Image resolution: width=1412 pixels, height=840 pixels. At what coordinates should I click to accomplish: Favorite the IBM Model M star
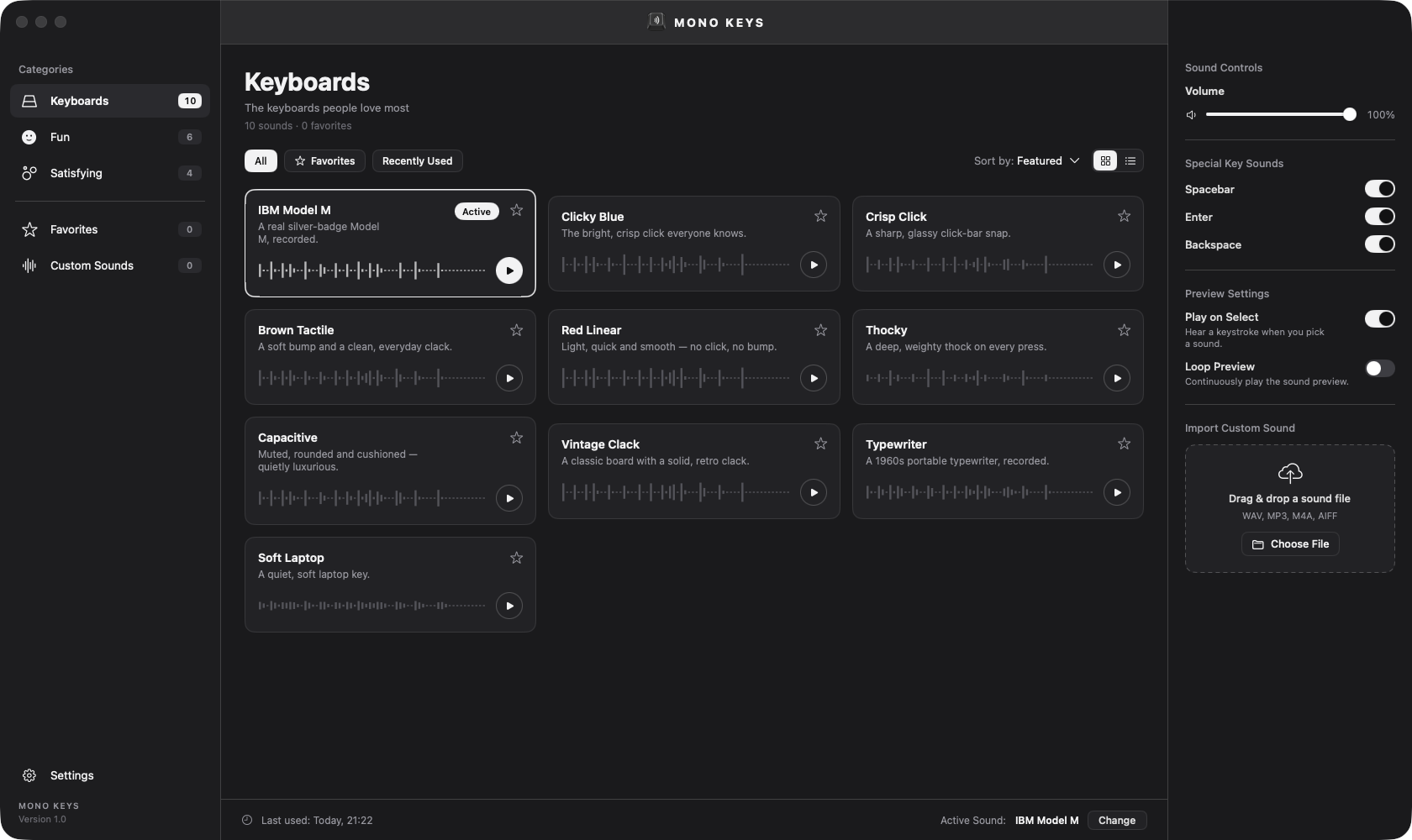pyautogui.click(x=517, y=210)
